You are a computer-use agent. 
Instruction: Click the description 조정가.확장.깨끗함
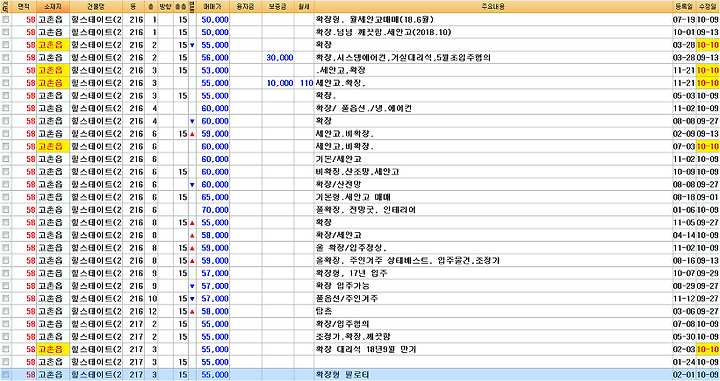[x=353, y=336]
